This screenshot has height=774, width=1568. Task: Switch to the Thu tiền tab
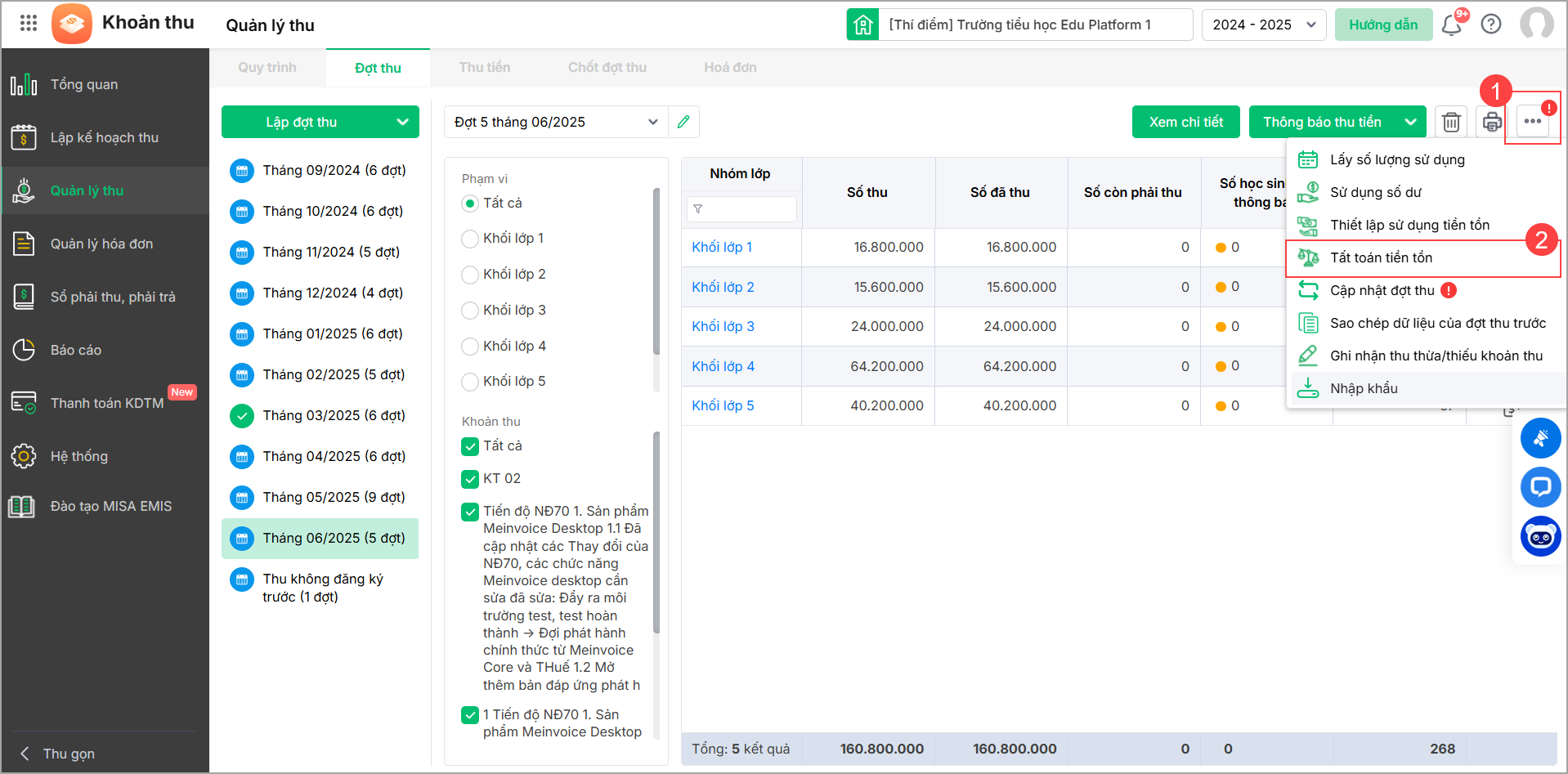tap(484, 68)
